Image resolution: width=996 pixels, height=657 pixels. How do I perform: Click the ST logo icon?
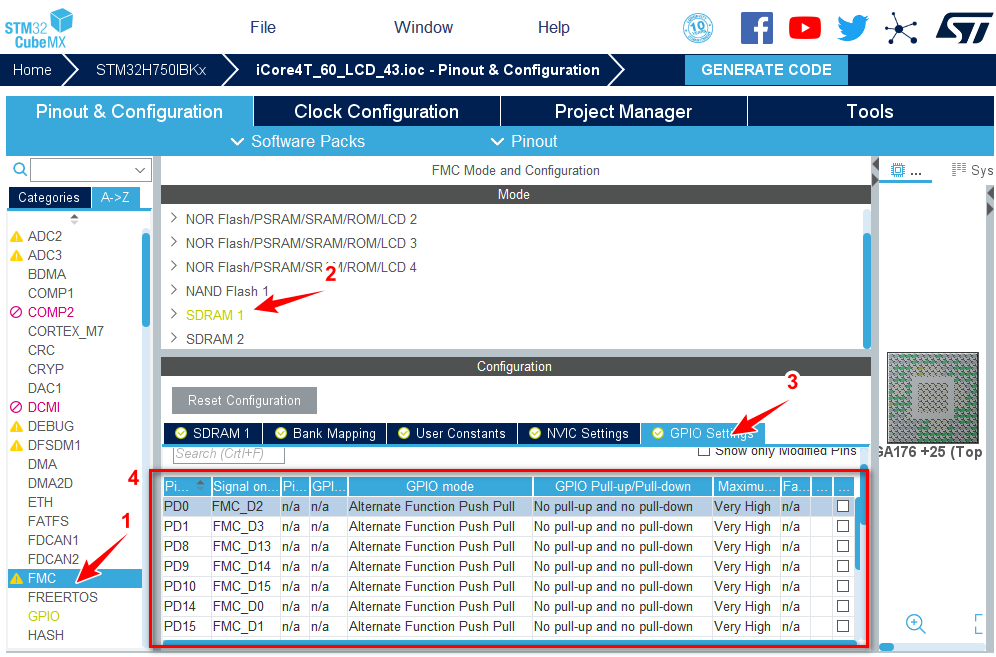click(x=964, y=28)
